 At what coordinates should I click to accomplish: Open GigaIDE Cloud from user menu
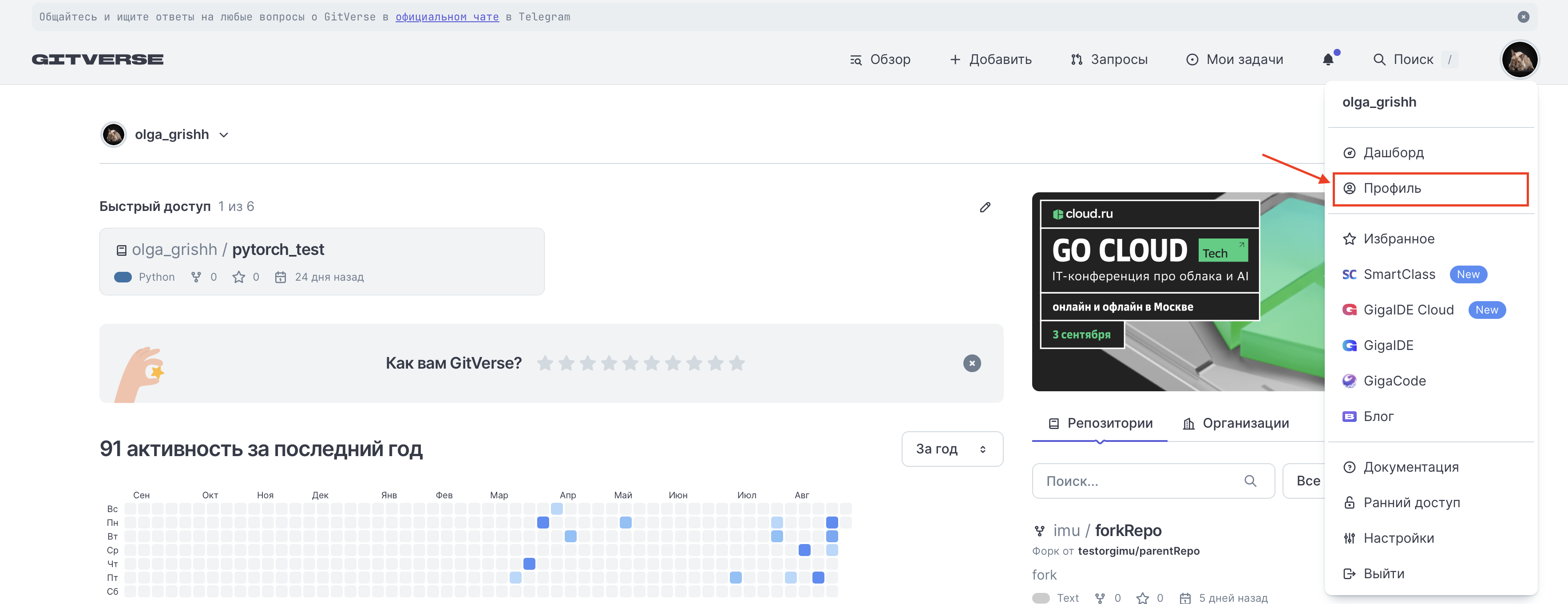tap(1430, 310)
